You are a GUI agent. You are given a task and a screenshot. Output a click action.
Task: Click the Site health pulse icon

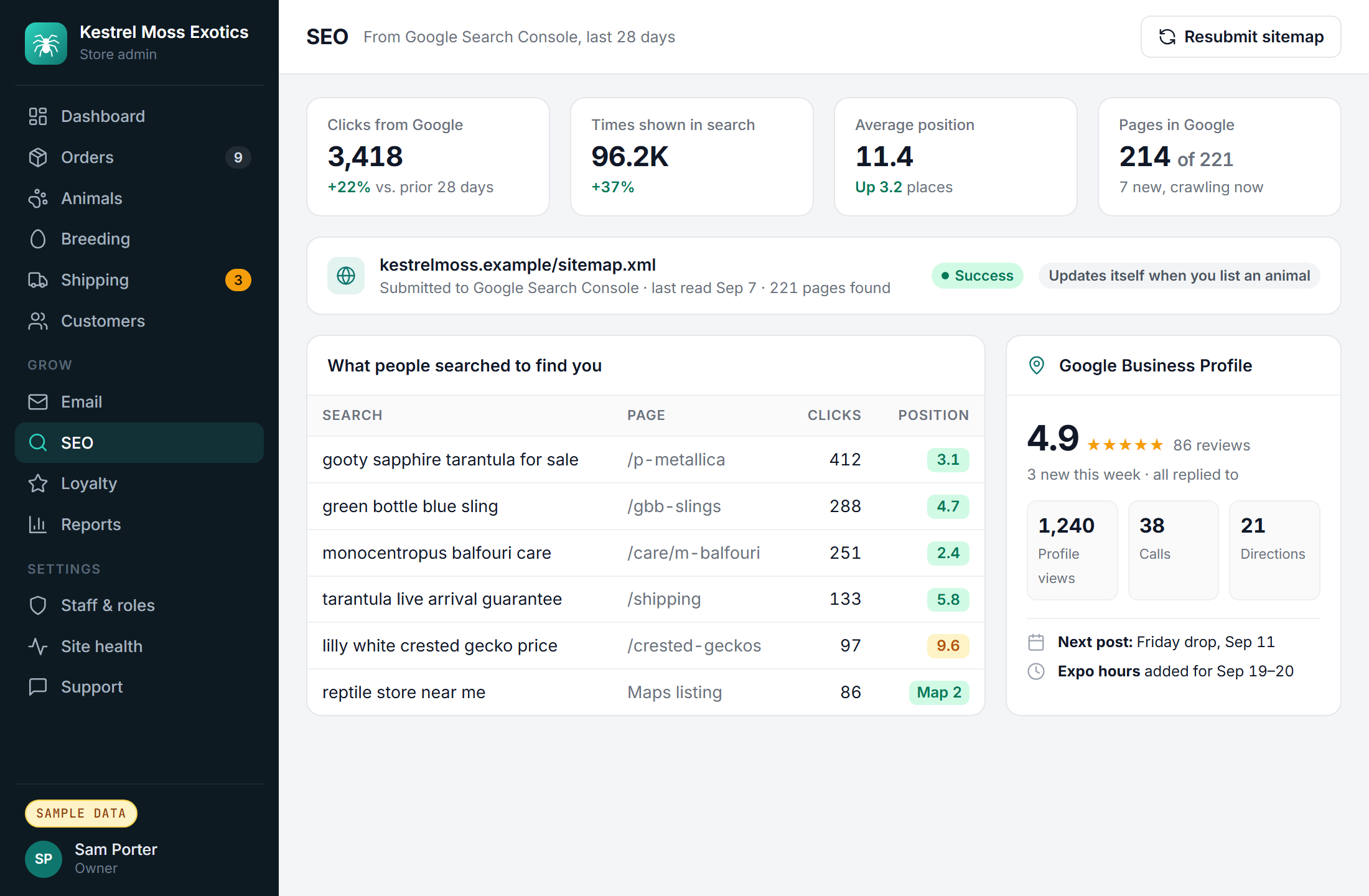(x=38, y=646)
